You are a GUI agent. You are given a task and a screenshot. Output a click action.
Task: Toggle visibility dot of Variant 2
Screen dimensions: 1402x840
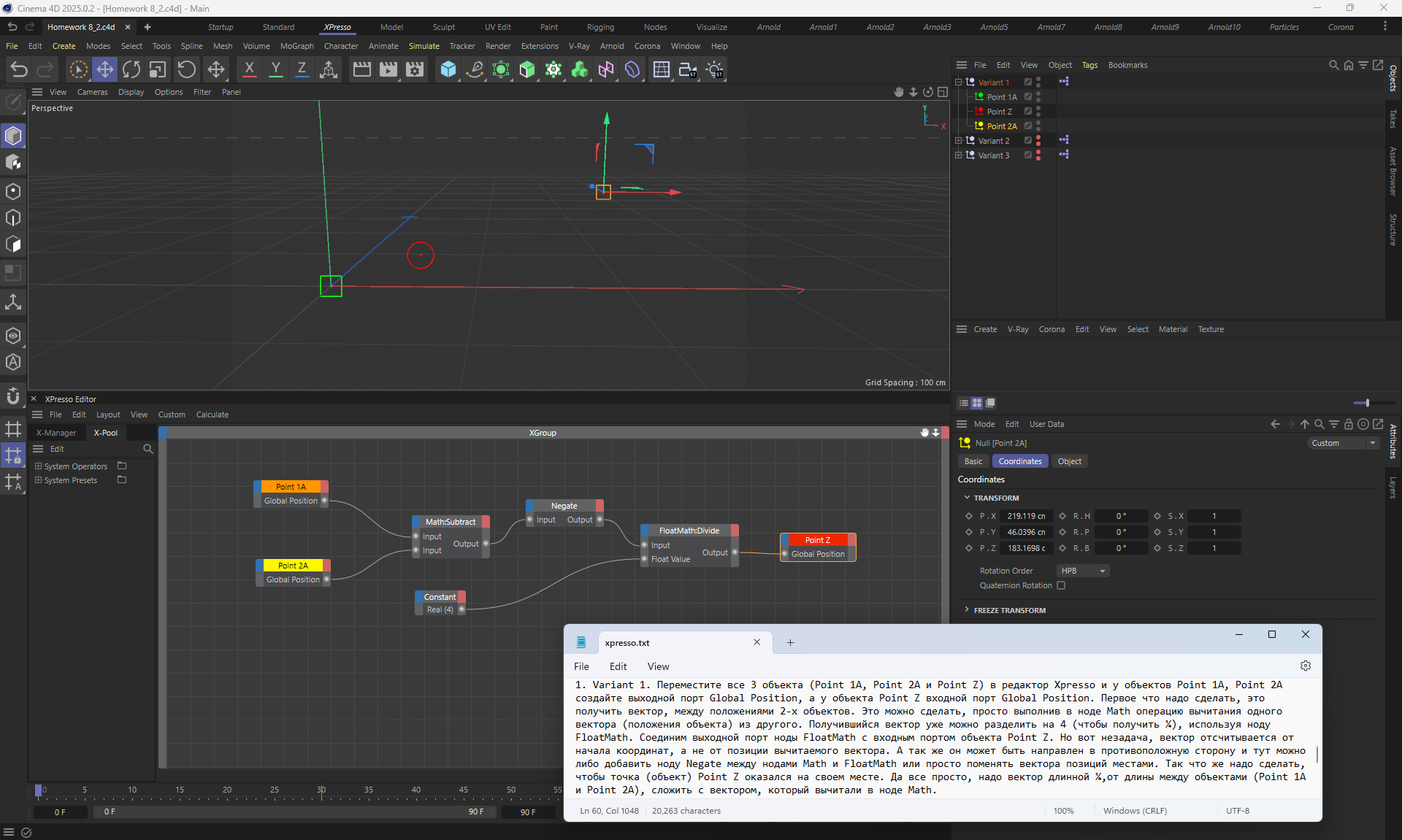tap(1038, 138)
